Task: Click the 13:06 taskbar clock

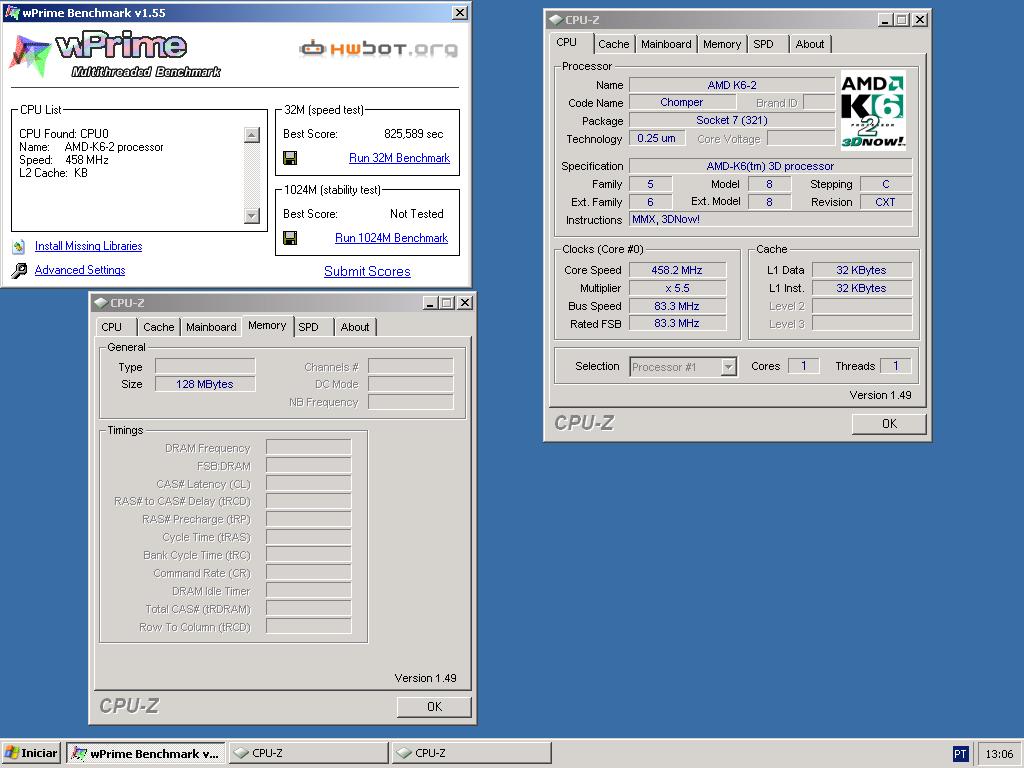Action: [x=999, y=754]
